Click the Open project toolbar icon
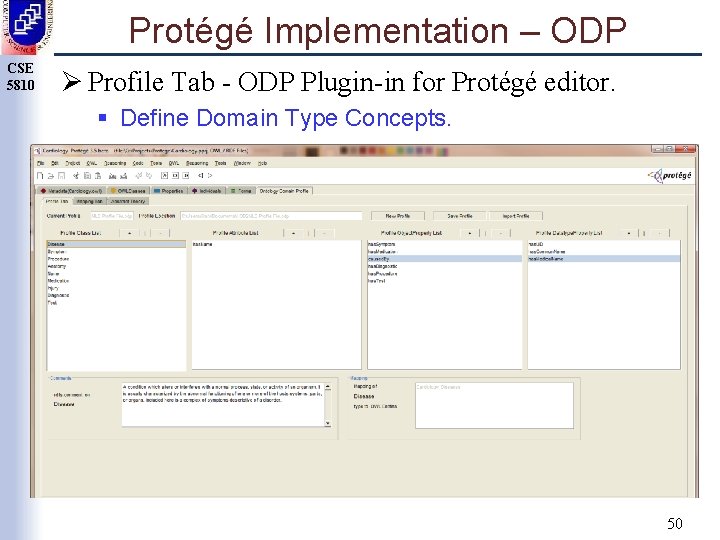Screen dimensions: 720x540 [51, 175]
